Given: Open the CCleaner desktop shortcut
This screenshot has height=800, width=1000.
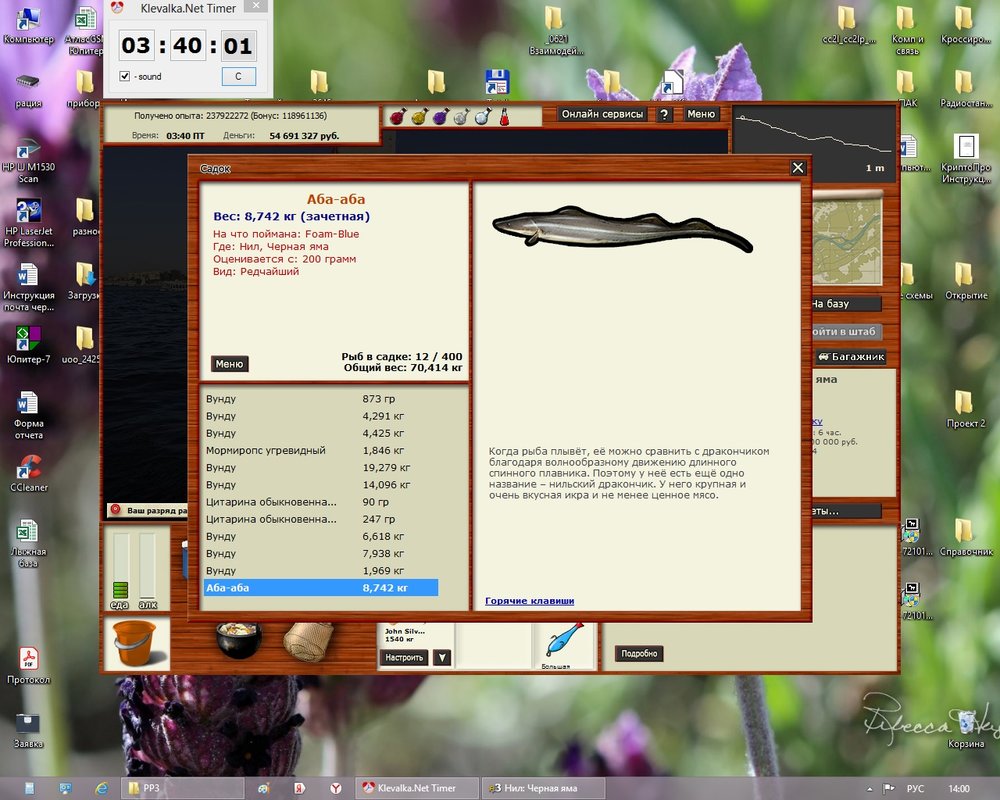Looking at the screenshot, I should (x=28, y=473).
